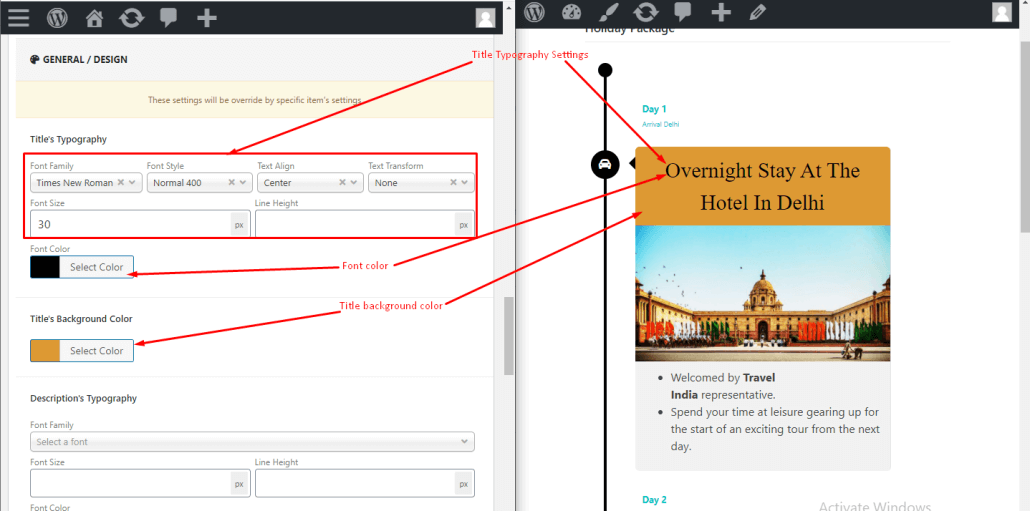Viewport: 1030px width, 511px height.
Task: Open comments icon in right window bar
Action: click(683, 12)
